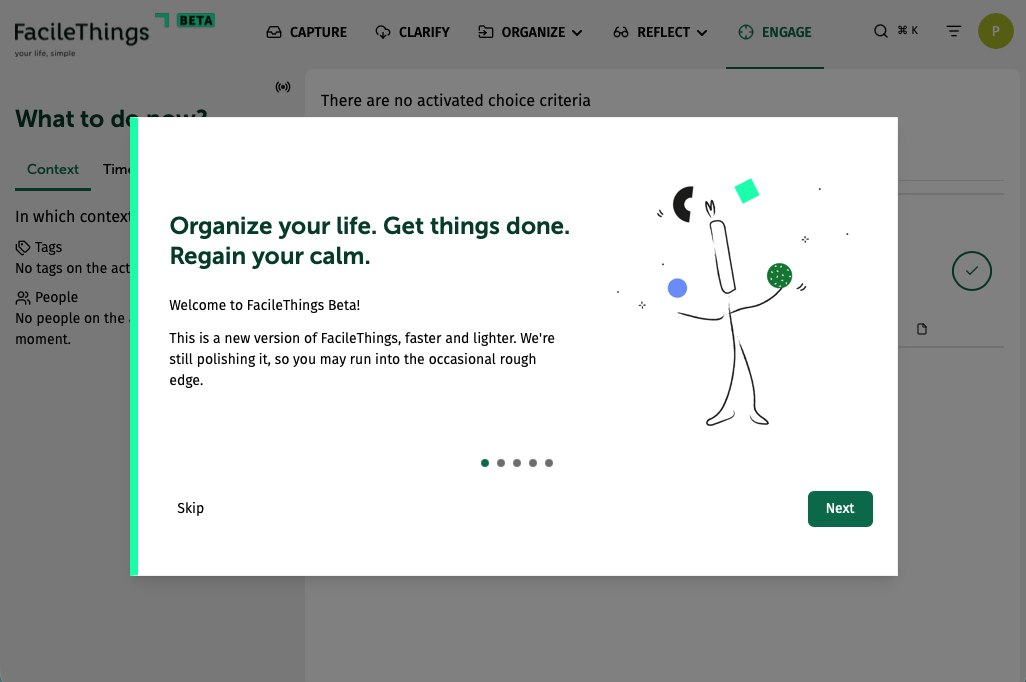Click the Engage crosshair icon
The width and height of the screenshot is (1026, 682).
(x=746, y=32)
